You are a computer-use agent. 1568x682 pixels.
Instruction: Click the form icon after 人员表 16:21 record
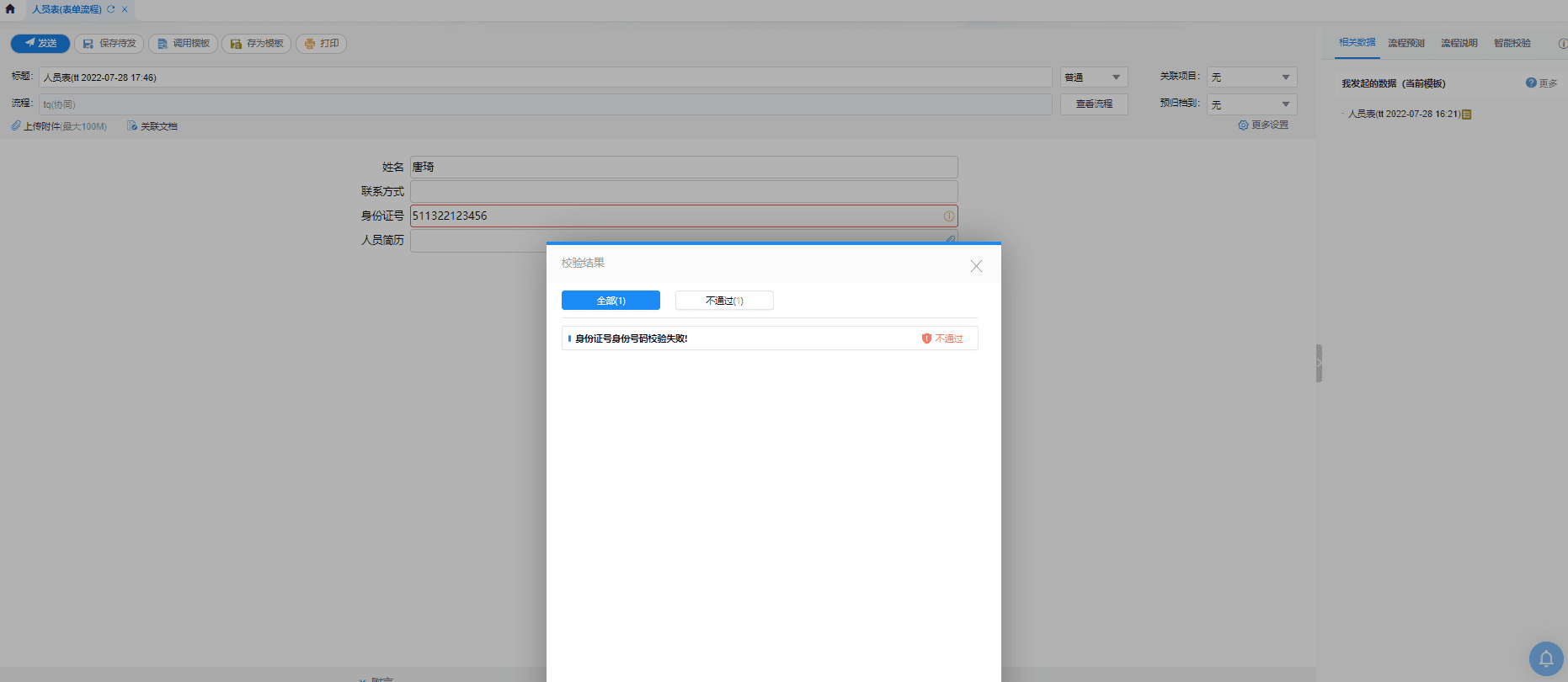pos(1467,115)
